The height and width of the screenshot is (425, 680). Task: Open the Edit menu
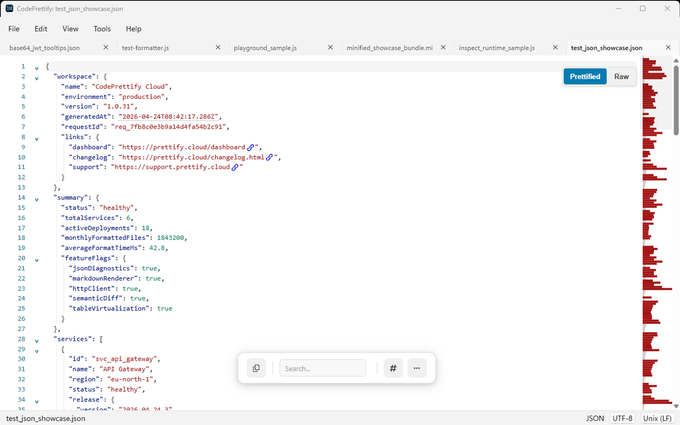(x=41, y=29)
